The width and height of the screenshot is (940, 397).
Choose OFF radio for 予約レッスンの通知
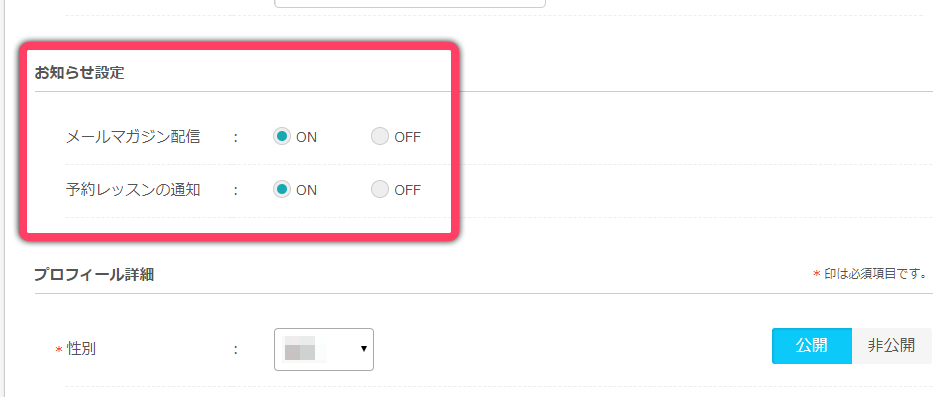380,190
